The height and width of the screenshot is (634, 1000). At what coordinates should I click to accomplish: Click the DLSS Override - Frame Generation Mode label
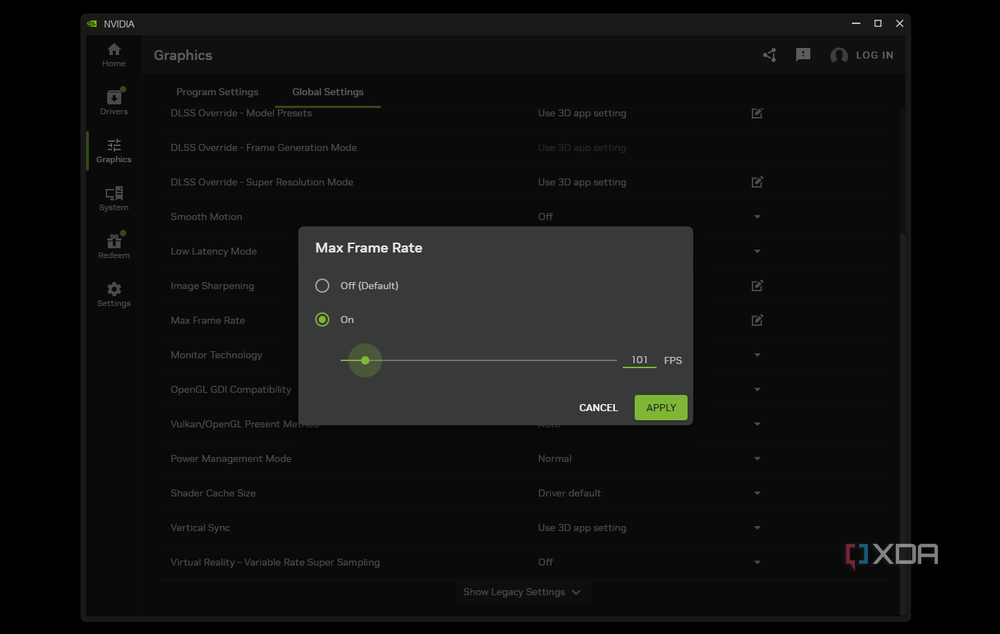pos(263,147)
